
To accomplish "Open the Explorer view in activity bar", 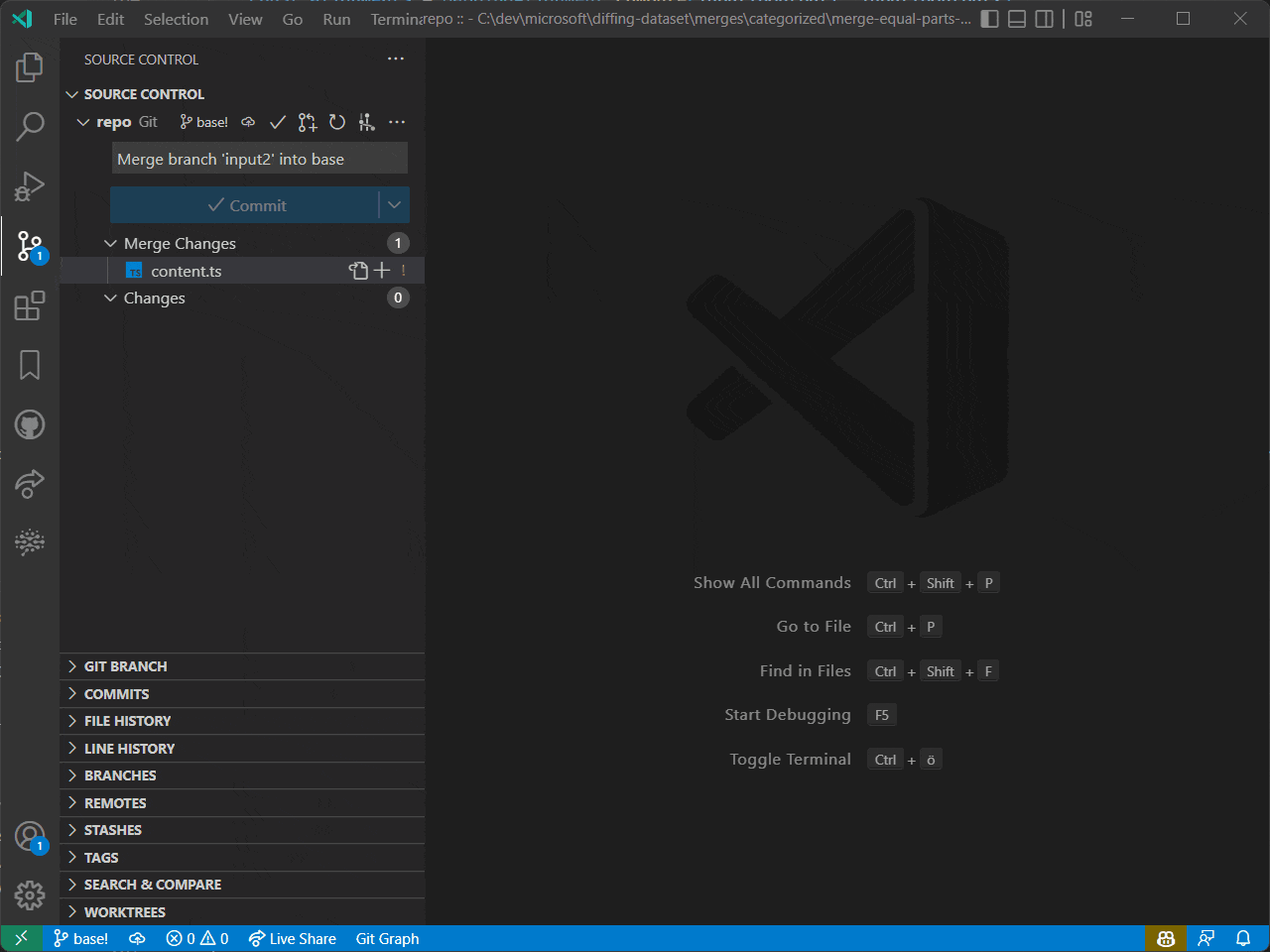I will (x=30, y=67).
